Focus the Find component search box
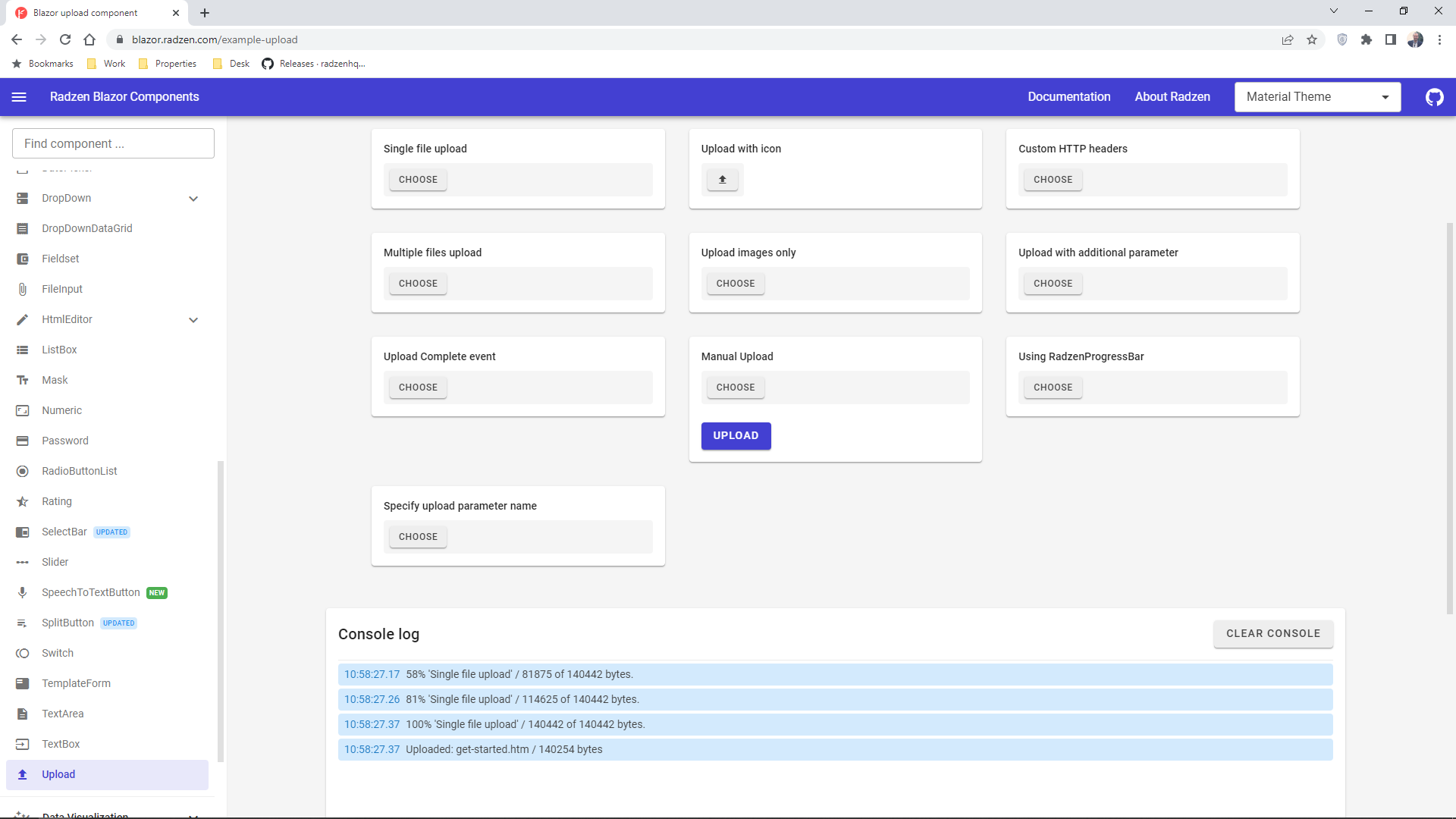1456x819 pixels. (x=113, y=143)
